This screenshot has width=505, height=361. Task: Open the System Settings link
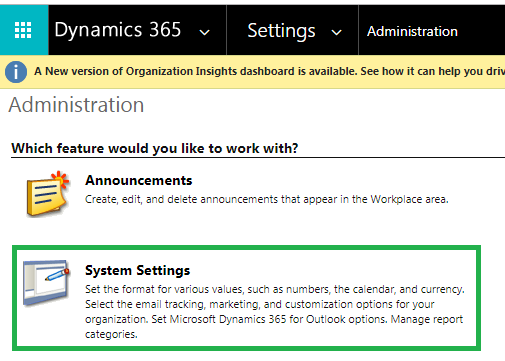pyautogui.click(x=137, y=270)
